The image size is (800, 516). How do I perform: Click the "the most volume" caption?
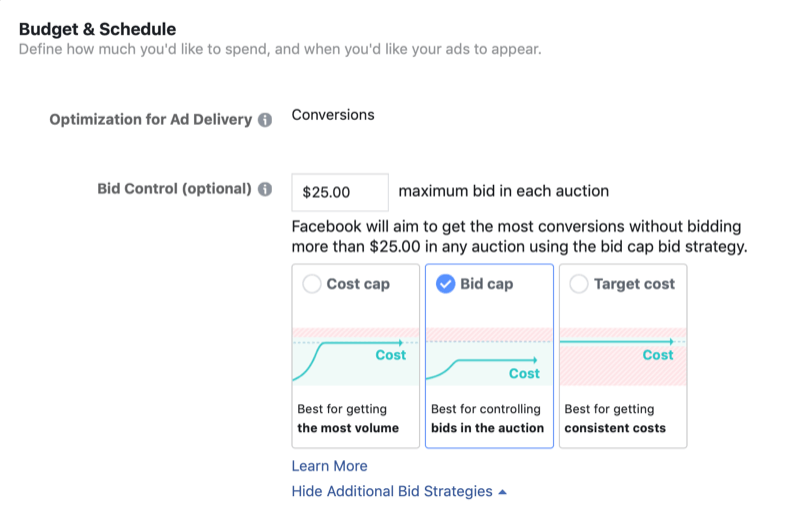pos(348,428)
